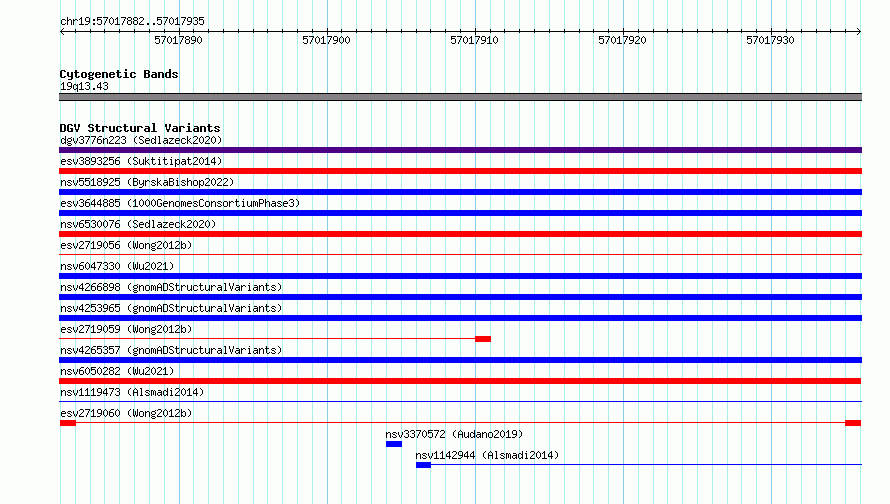Open nsv4265357 (gnomADStructuralVariants) label
Screen dimensions: 890x504
pyautogui.click(x=171, y=350)
